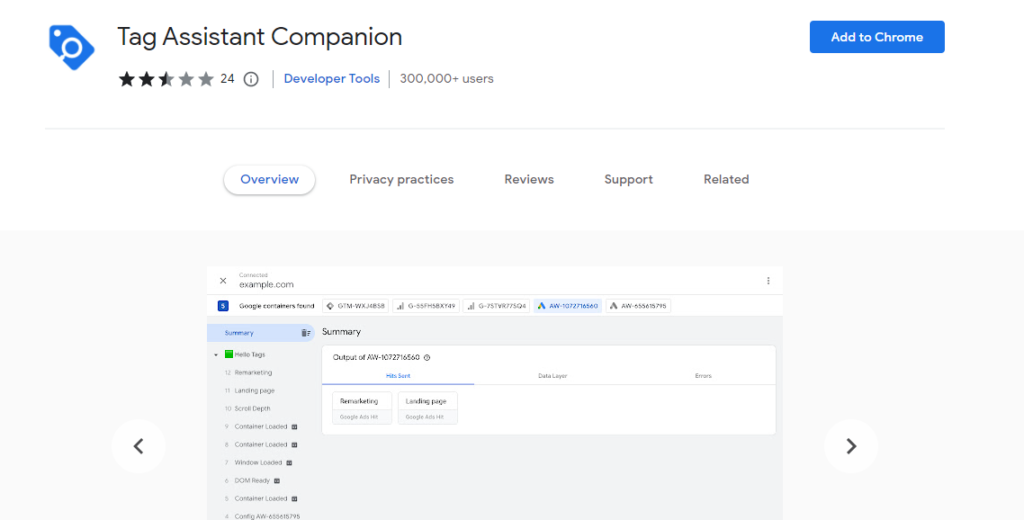Image resolution: width=1024 pixels, height=520 pixels.
Task: Open the Landing page Google Ads Hit card
Action: coord(427,408)
